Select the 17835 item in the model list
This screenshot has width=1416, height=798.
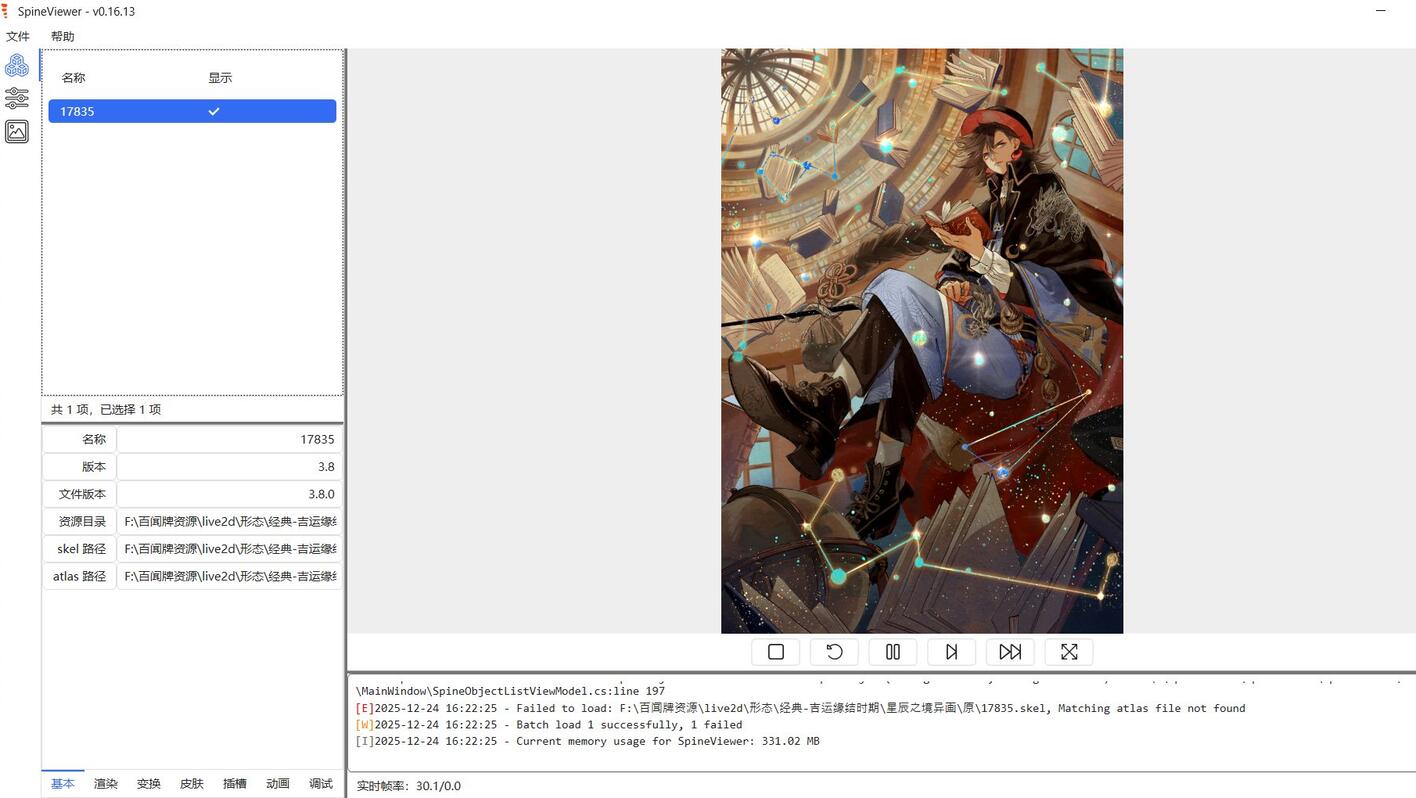coord(192,111)
